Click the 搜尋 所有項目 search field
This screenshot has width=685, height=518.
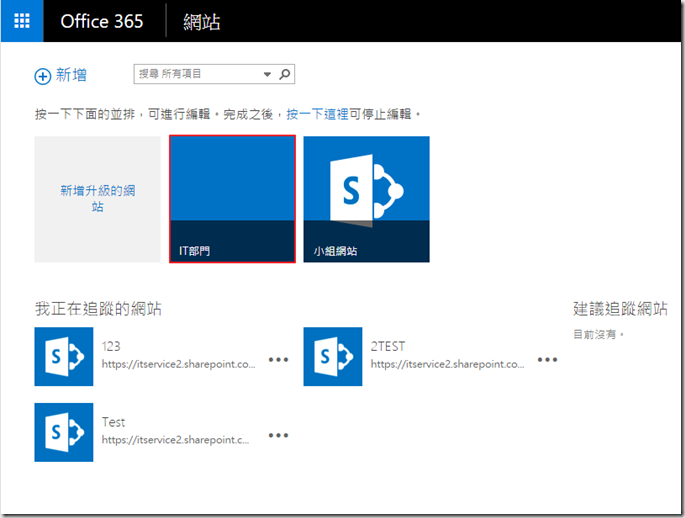coord(197,74)
